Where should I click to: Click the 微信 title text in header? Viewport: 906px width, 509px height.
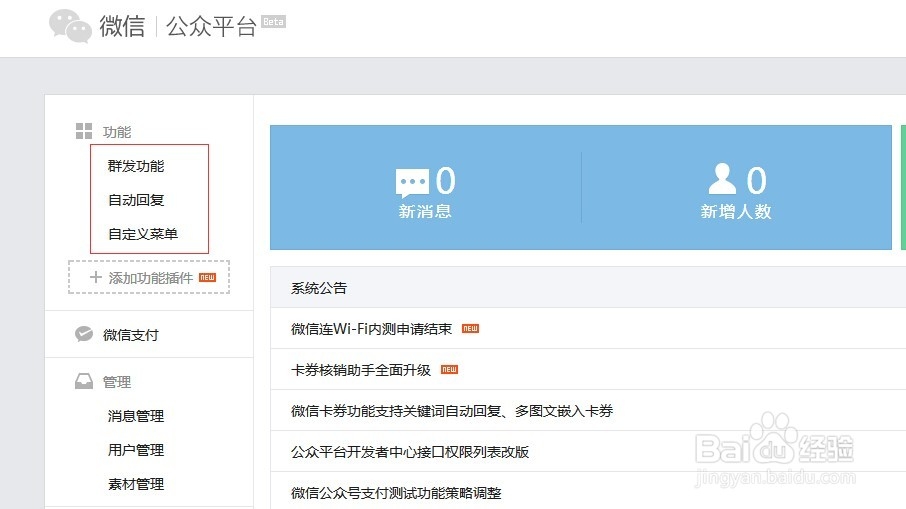tap(122, 26)
